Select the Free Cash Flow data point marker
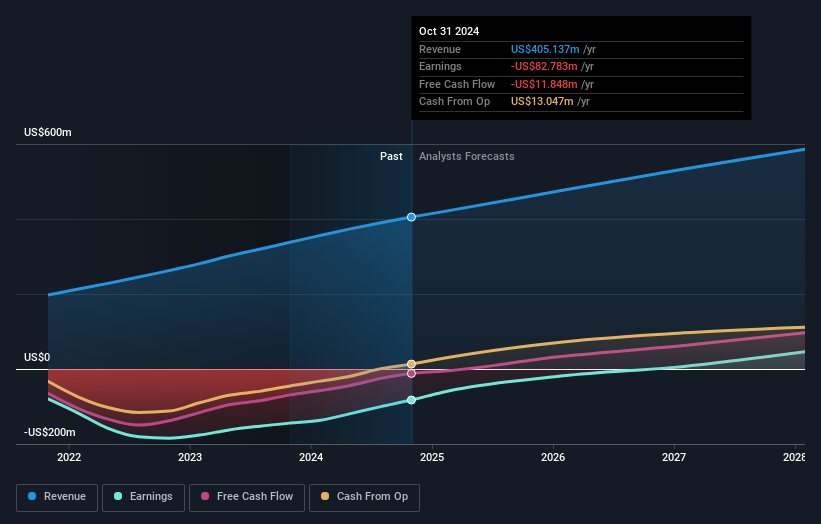This screenshot has height=524, width=821. (x=412, y=374)
